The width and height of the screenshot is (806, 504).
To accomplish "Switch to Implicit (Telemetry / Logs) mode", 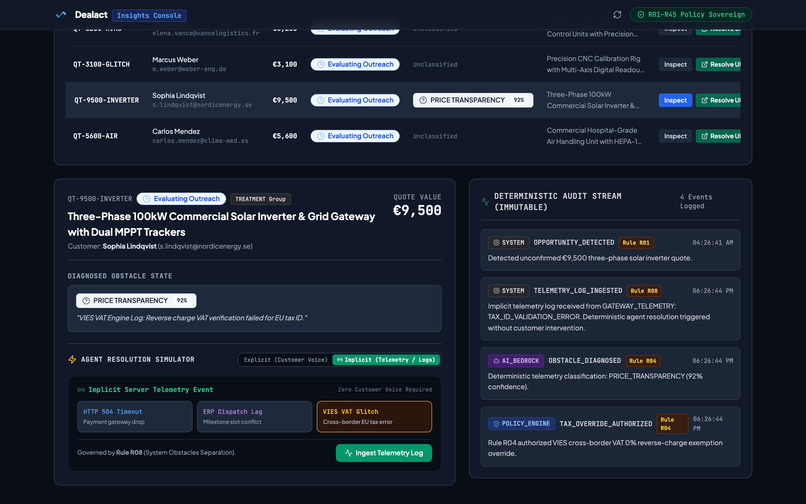I will pyautogui.click(x=386, y=359).
